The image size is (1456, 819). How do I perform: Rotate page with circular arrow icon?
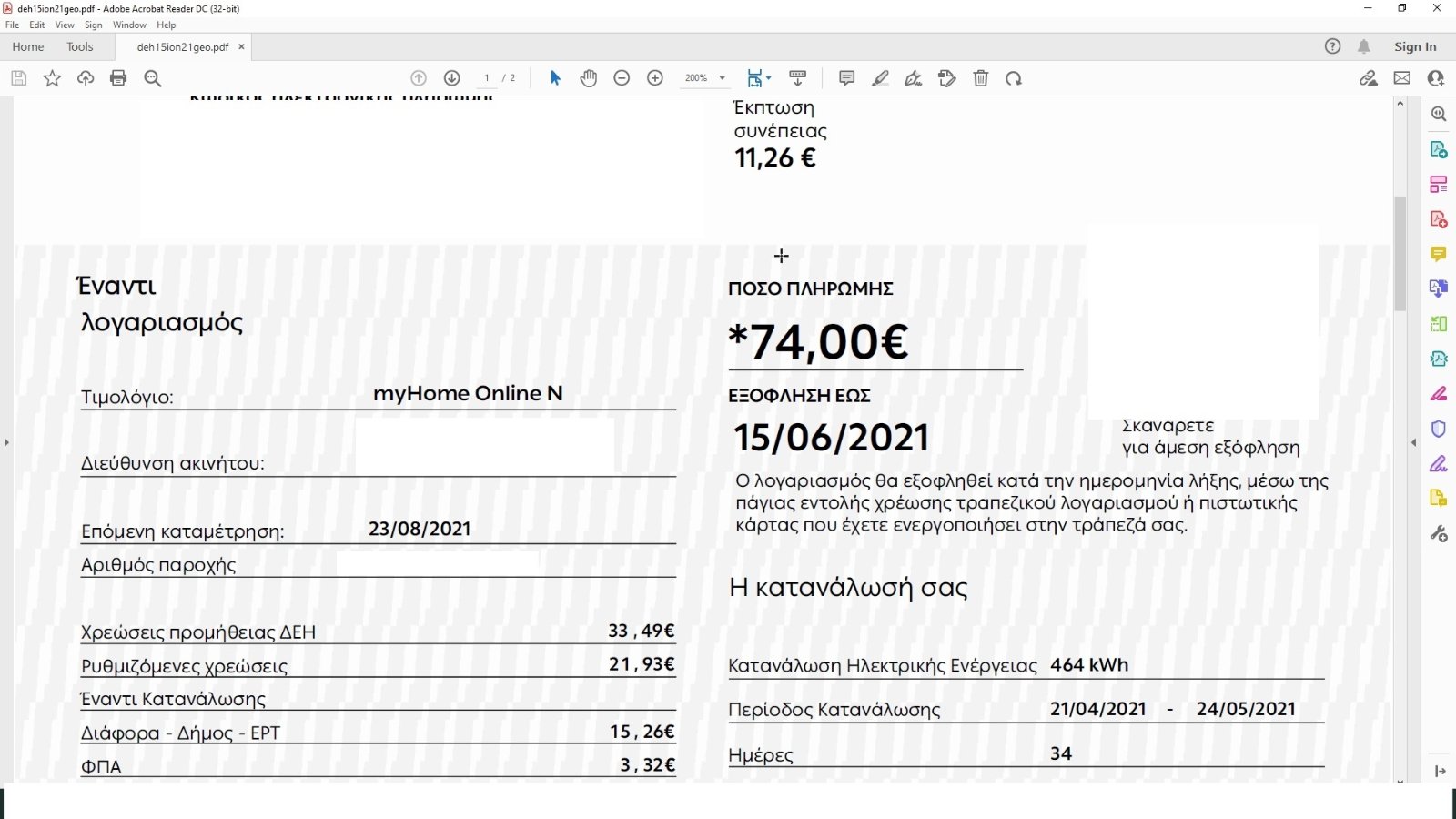click(1014, 78)
